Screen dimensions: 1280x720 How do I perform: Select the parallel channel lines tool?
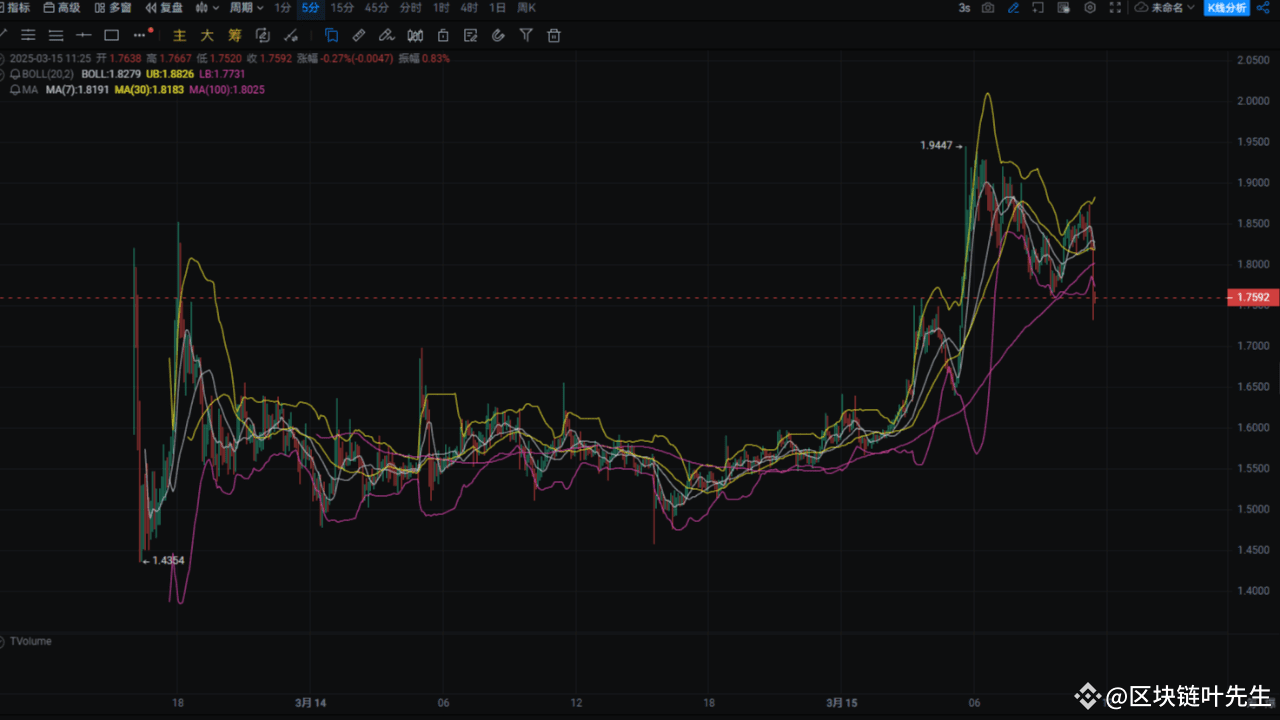28,35
